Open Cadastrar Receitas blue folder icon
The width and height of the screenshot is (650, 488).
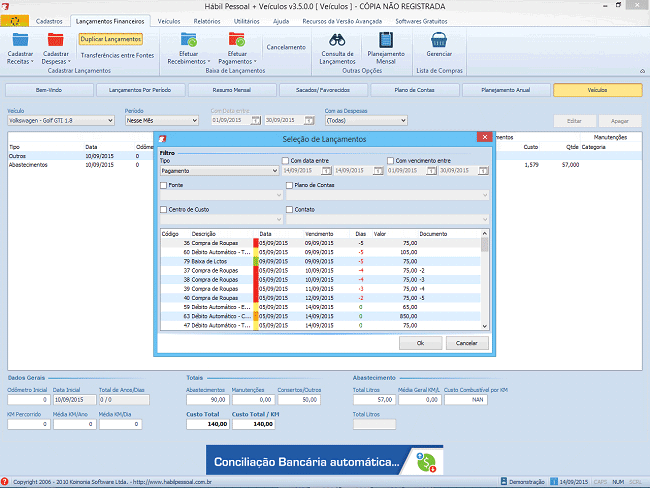pos(20,40)
